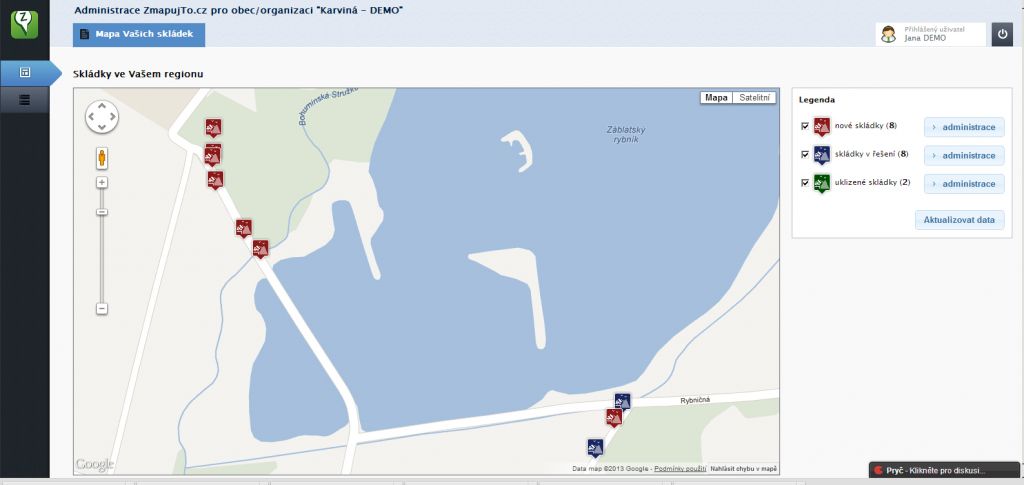Click the power logout button
1024x485 pixels.
click(1002, 34)
